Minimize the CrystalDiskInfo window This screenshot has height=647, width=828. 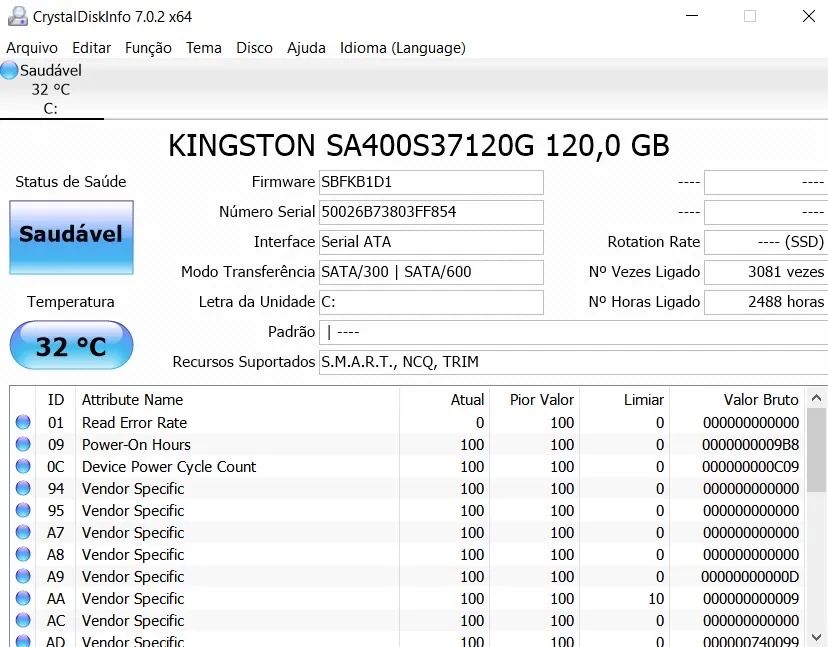[692, 16]
